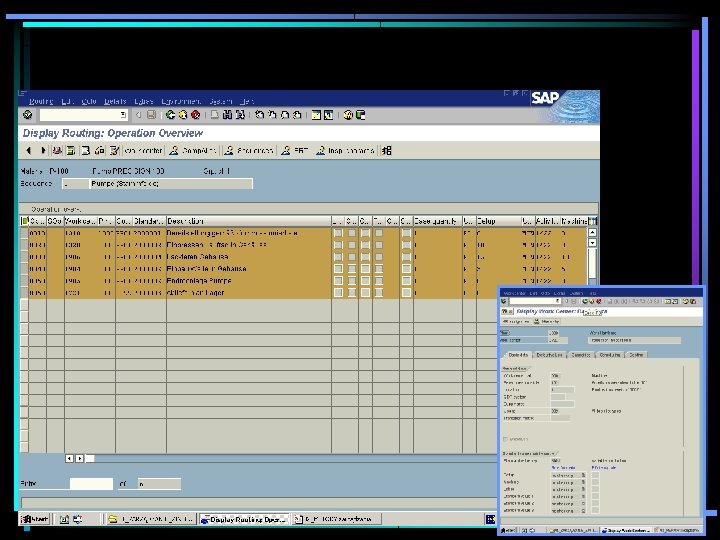Click the Generate Shortcut icon
The width and height of the screenshot is (720, 540).
(328, 115)
